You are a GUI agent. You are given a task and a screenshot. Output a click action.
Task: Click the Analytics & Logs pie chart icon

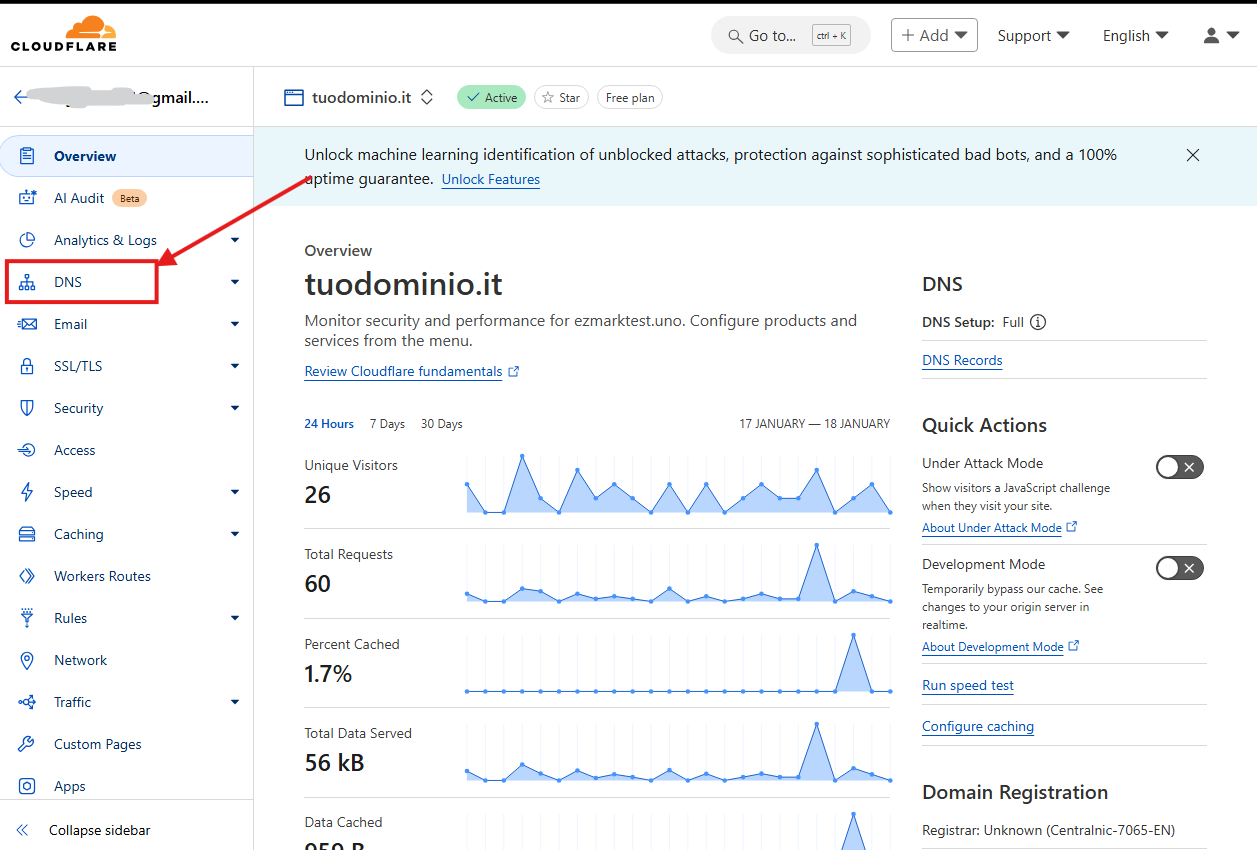click(x=27, y=240)
